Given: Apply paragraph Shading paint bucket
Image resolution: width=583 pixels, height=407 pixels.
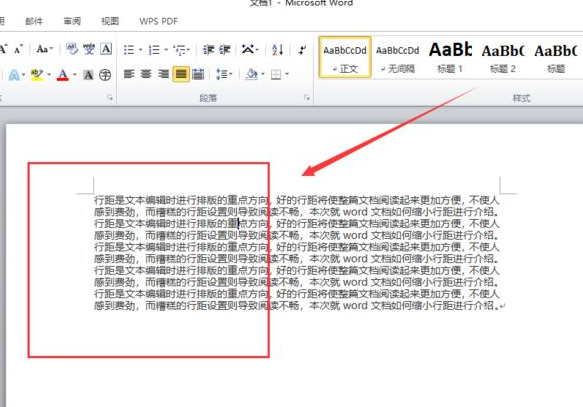Looking at the screenshot, I should click(x=252, y=74).
